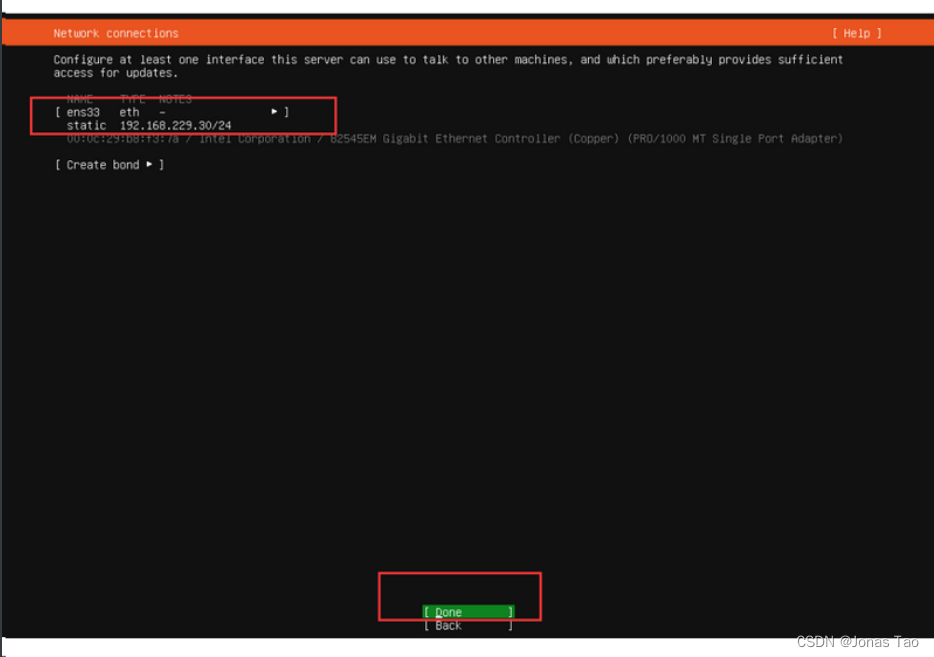The height and width of the screenshot is (657, 934).
Task: Select the highlighted Done button
Action: coord(467,611)
